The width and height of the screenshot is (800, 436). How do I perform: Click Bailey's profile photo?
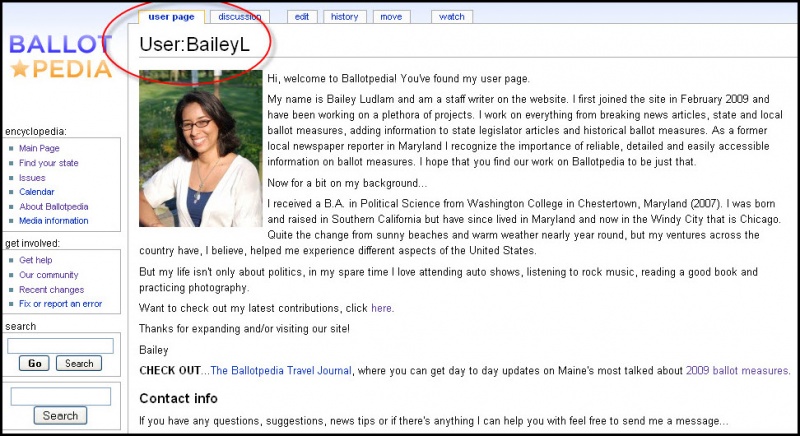point(201,148)
